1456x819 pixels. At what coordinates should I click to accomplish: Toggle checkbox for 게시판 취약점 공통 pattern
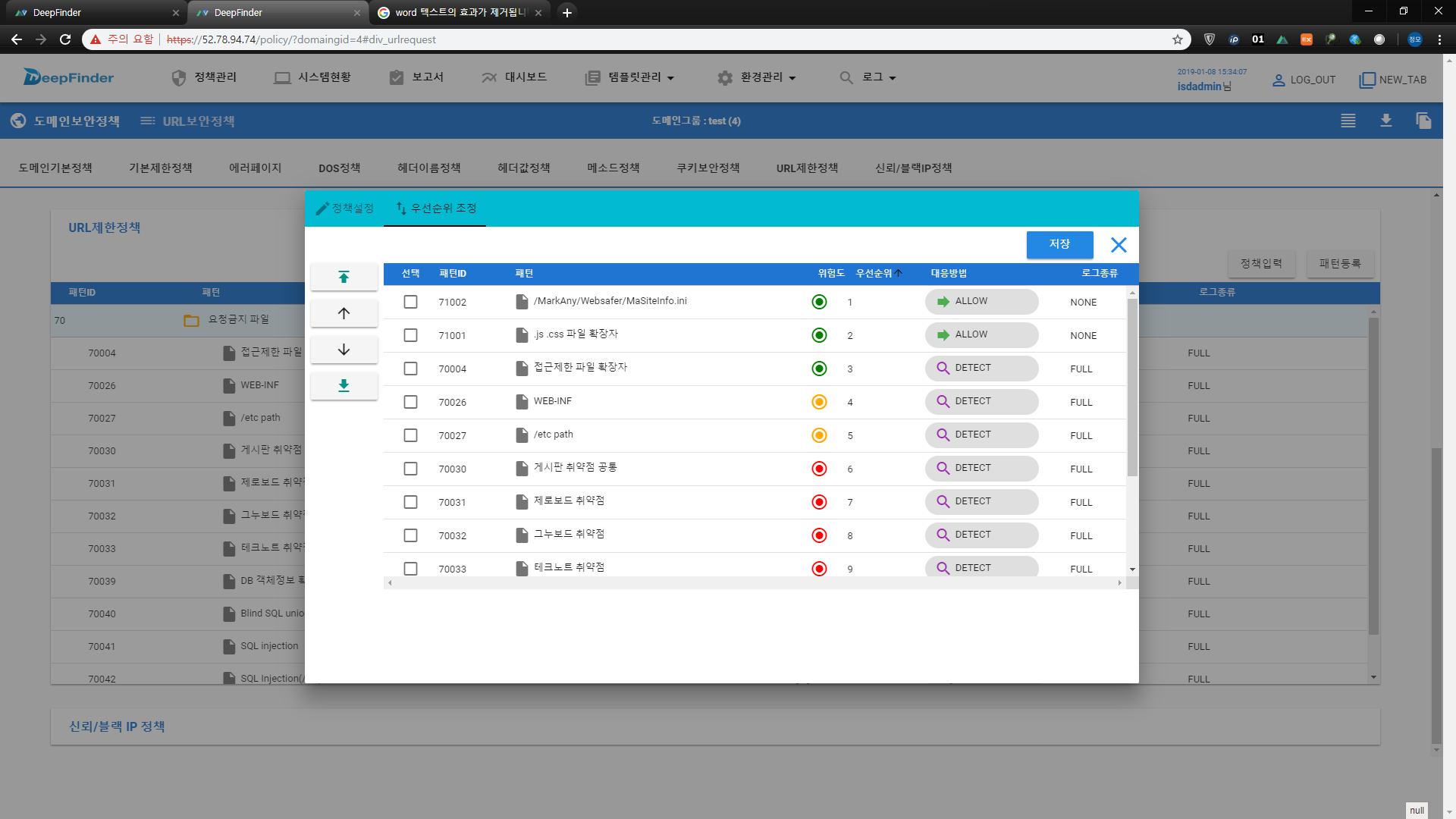pyautogui.click(x=410, y=468)
